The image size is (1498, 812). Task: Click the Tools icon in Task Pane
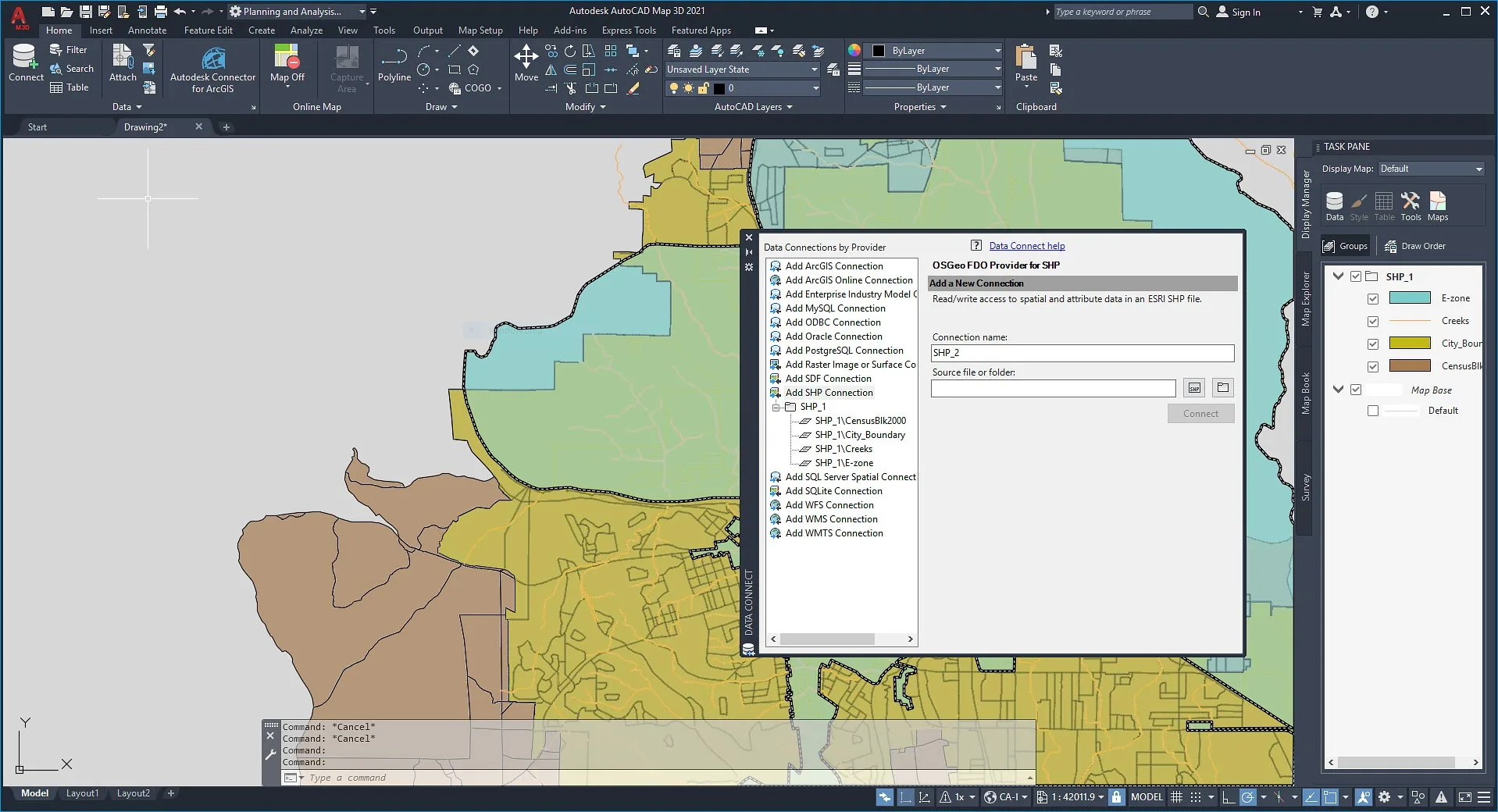point(1411,201)
